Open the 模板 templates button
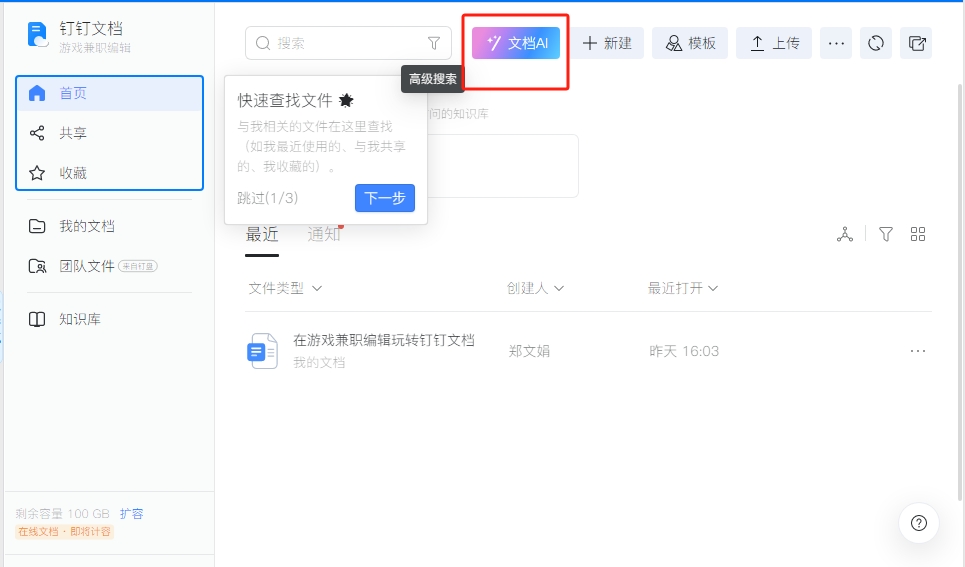Image resolution: width=965 pixels, height=567 pixels. pos(690,43)
